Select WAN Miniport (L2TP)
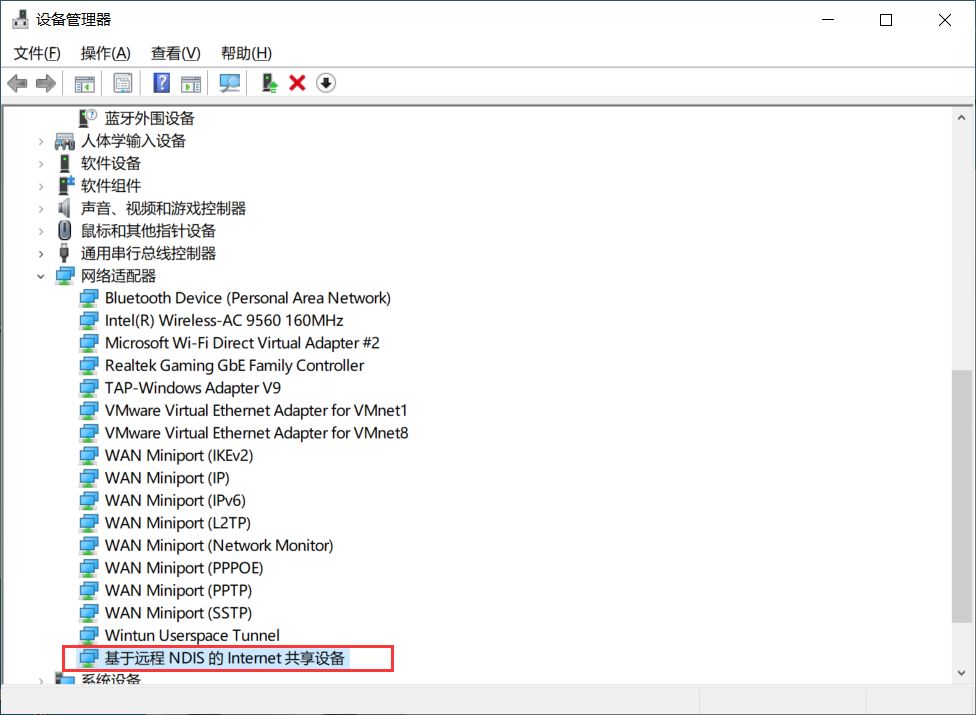The height and width of the screenshot is (715, 976). pos(178,523)
